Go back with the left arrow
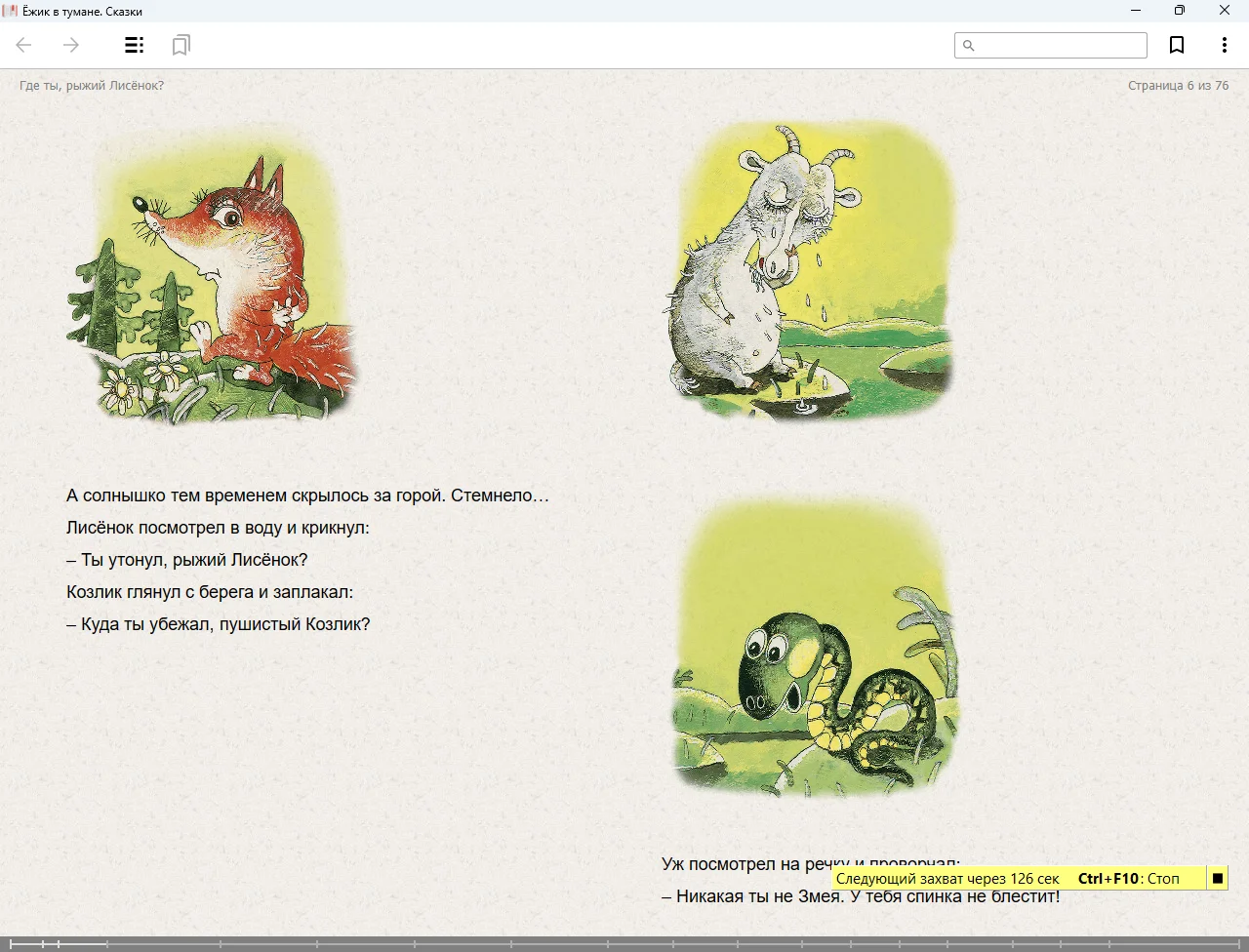This screenshot has width=1249, height=952. tap(24, 45)
